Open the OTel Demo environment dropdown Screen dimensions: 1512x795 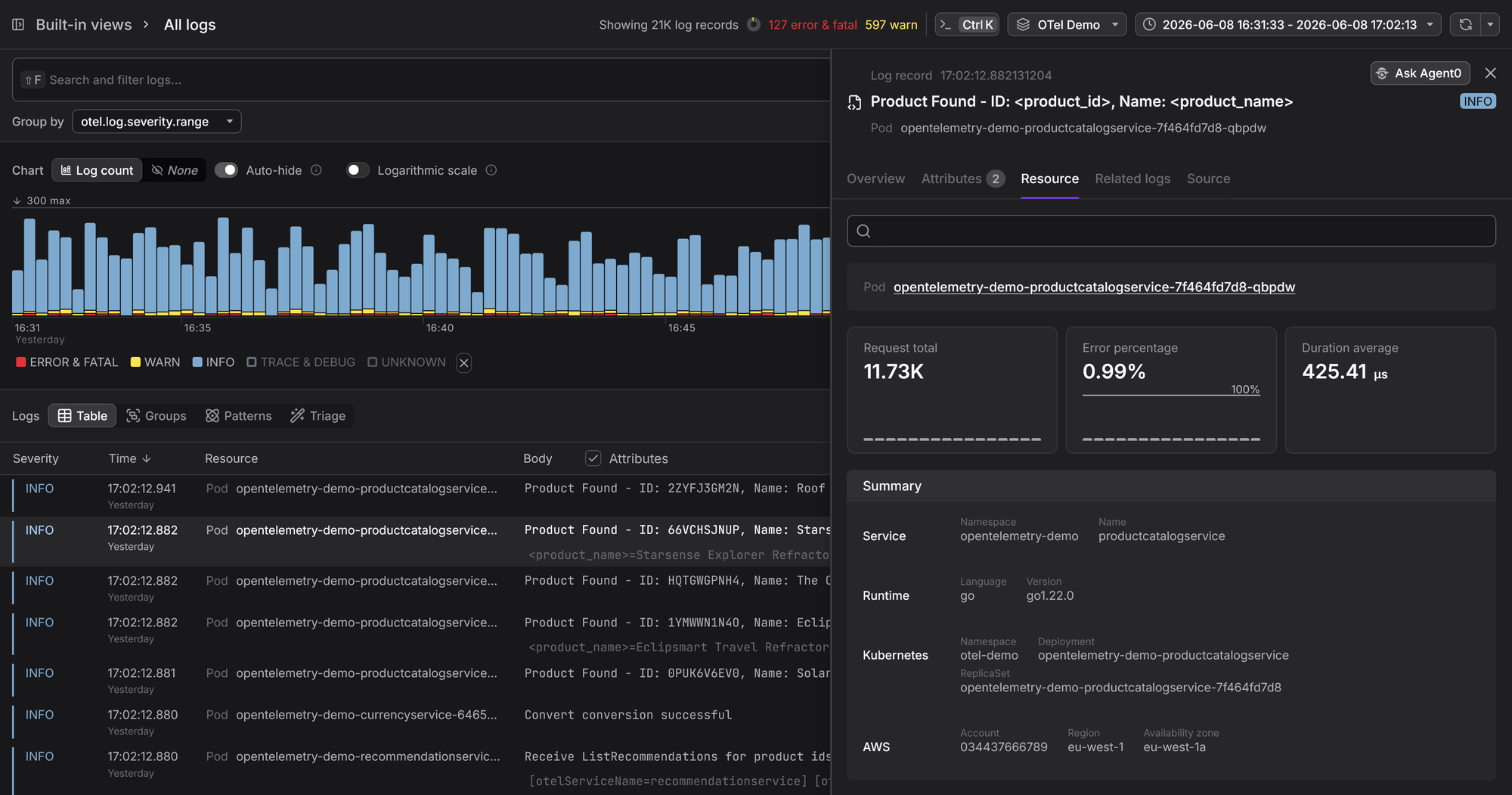click(x=1067, y=24)
